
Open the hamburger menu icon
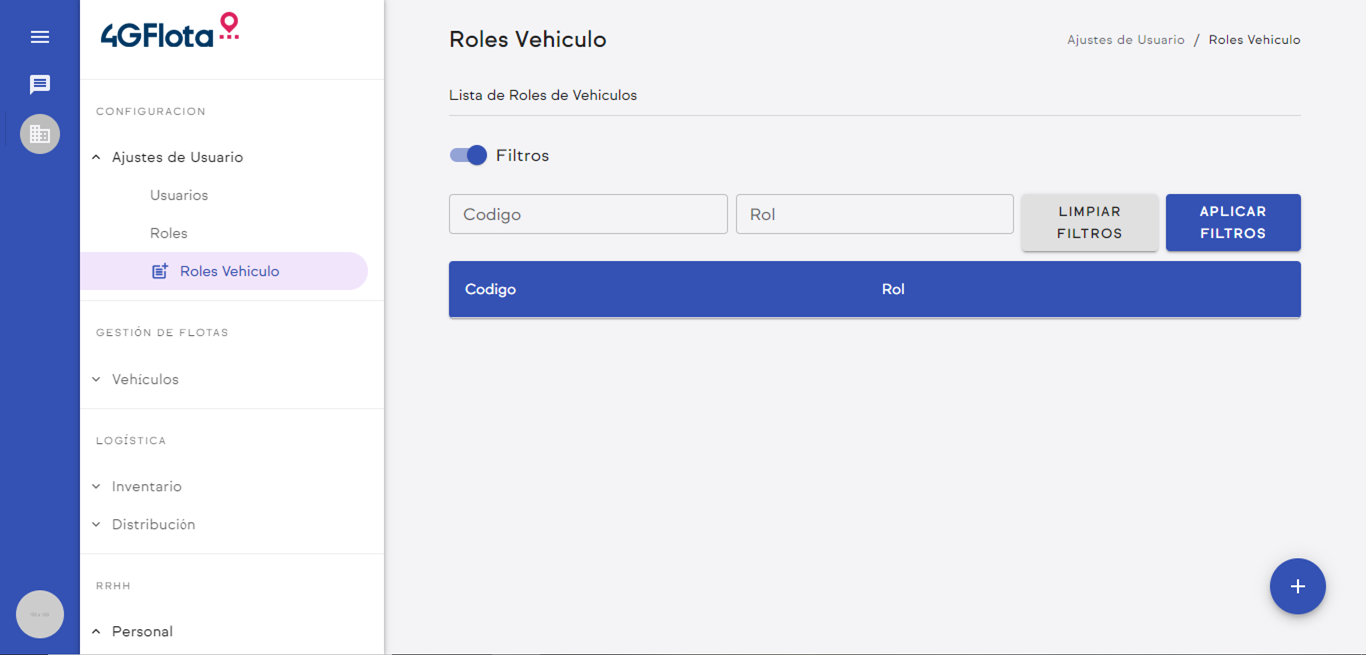pyautogui.click(x=40, y=37)
